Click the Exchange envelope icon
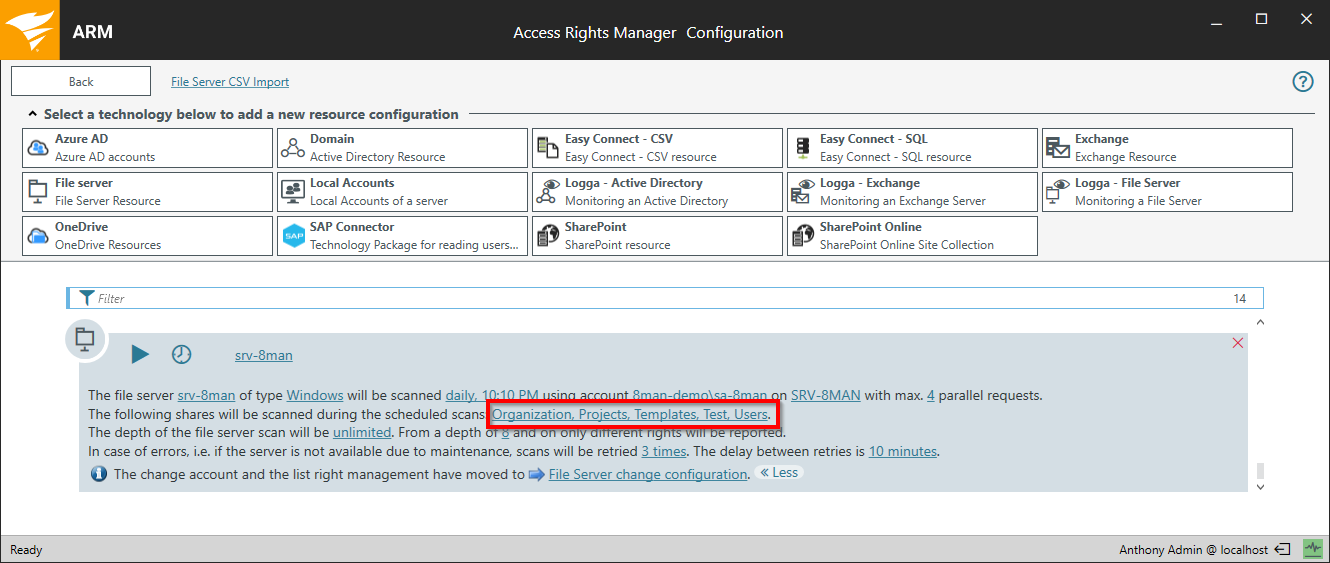The height and width of the screenshot is (563, 1330). pyautogui.click(x=1058, y=148)
